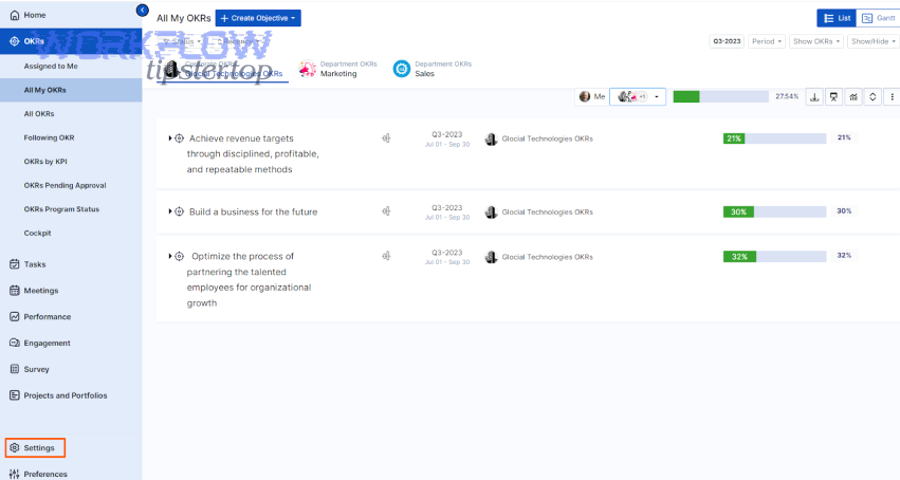Click the 32% progress bar
900x480 pixels.
pyautogui.click(x=774, y=257)
